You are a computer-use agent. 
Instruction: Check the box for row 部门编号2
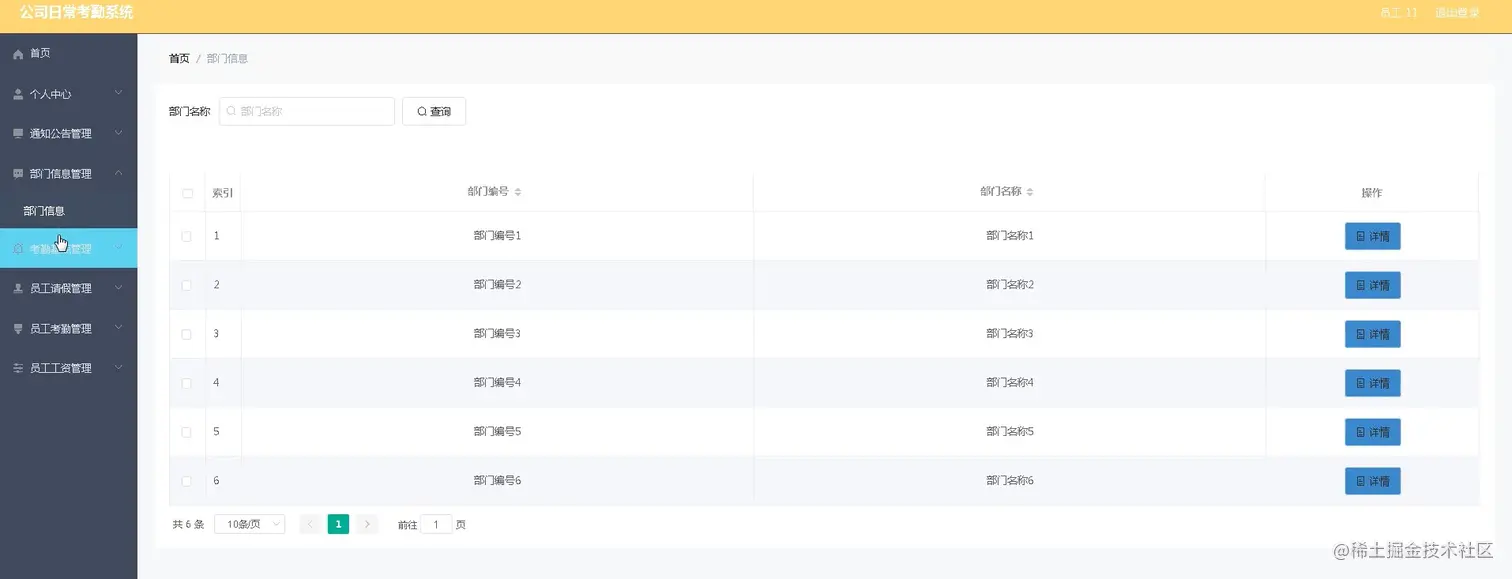[187, 285]
